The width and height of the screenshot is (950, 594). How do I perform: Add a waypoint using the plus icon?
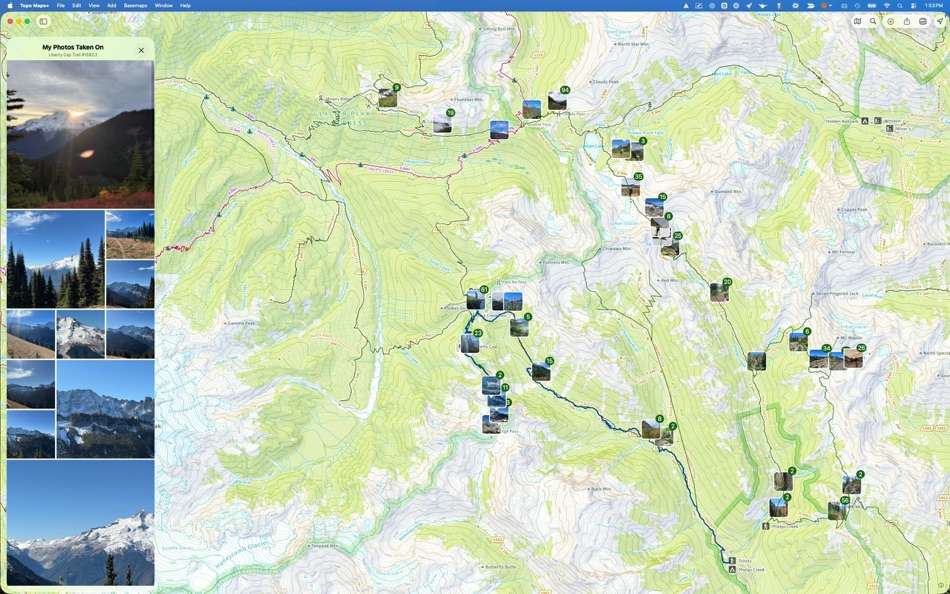(890, 21)
